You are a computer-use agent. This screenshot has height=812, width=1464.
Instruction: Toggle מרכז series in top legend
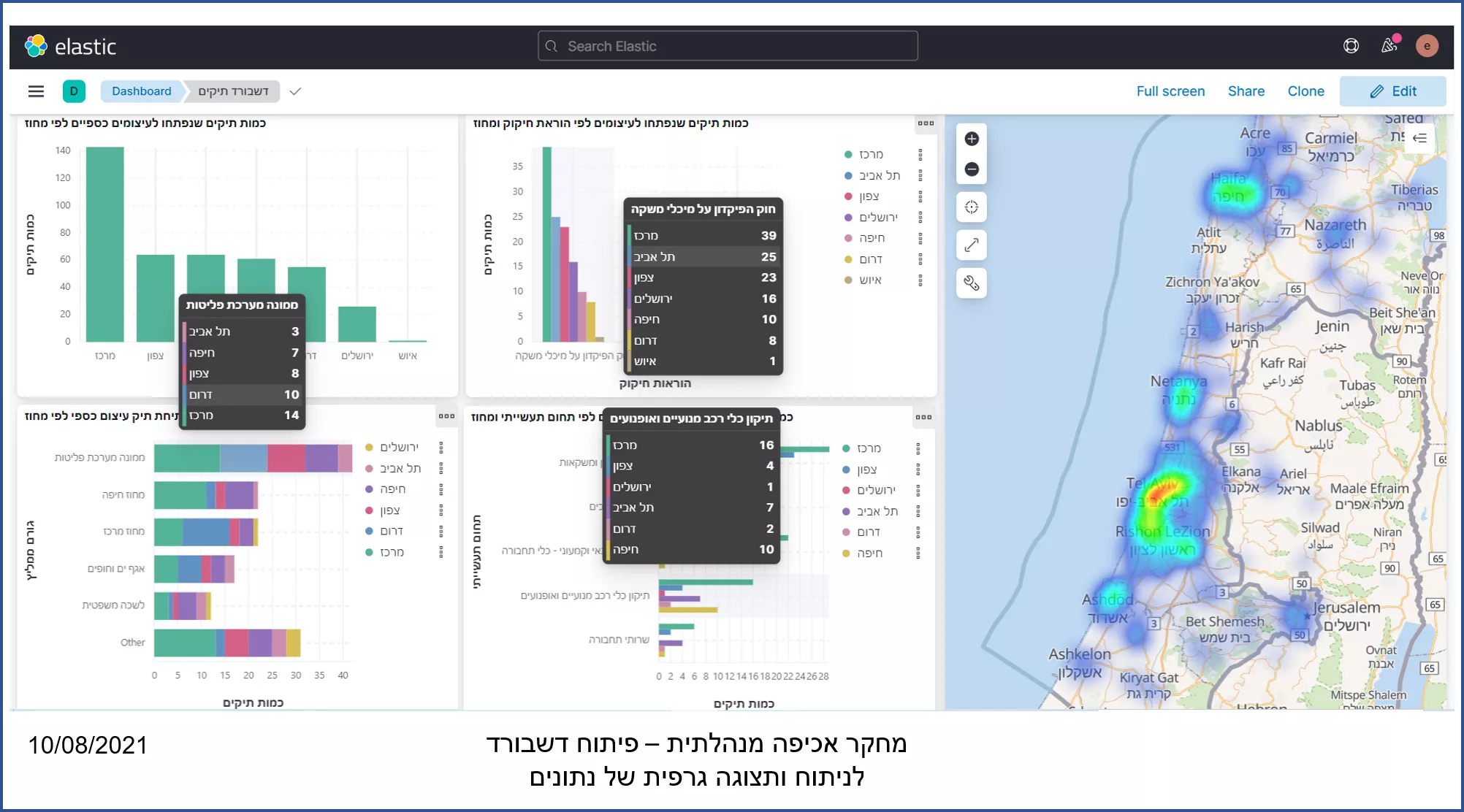(x=871, y=155)
